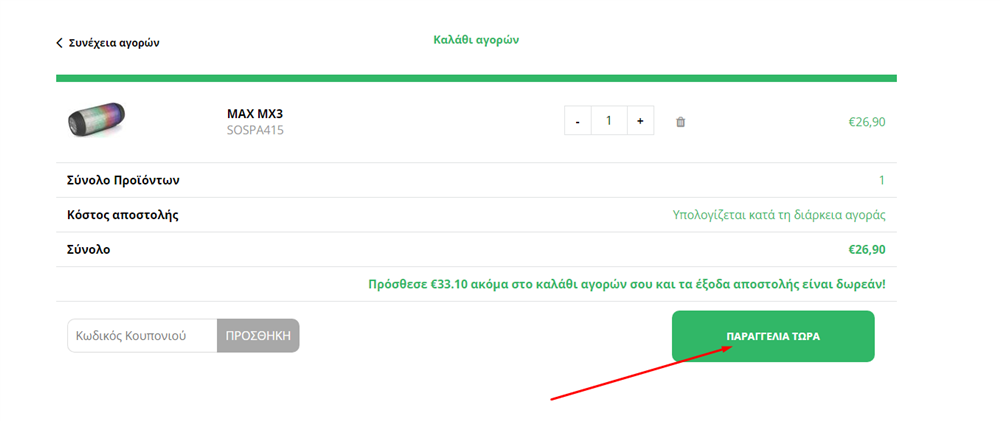Click the ΠΑΡΑΓΓΕΛΙΑ ΤΩΡΑ order button
Image resolution: width=1000 pixels, height=421 pixels.
(x=773, y=336)
